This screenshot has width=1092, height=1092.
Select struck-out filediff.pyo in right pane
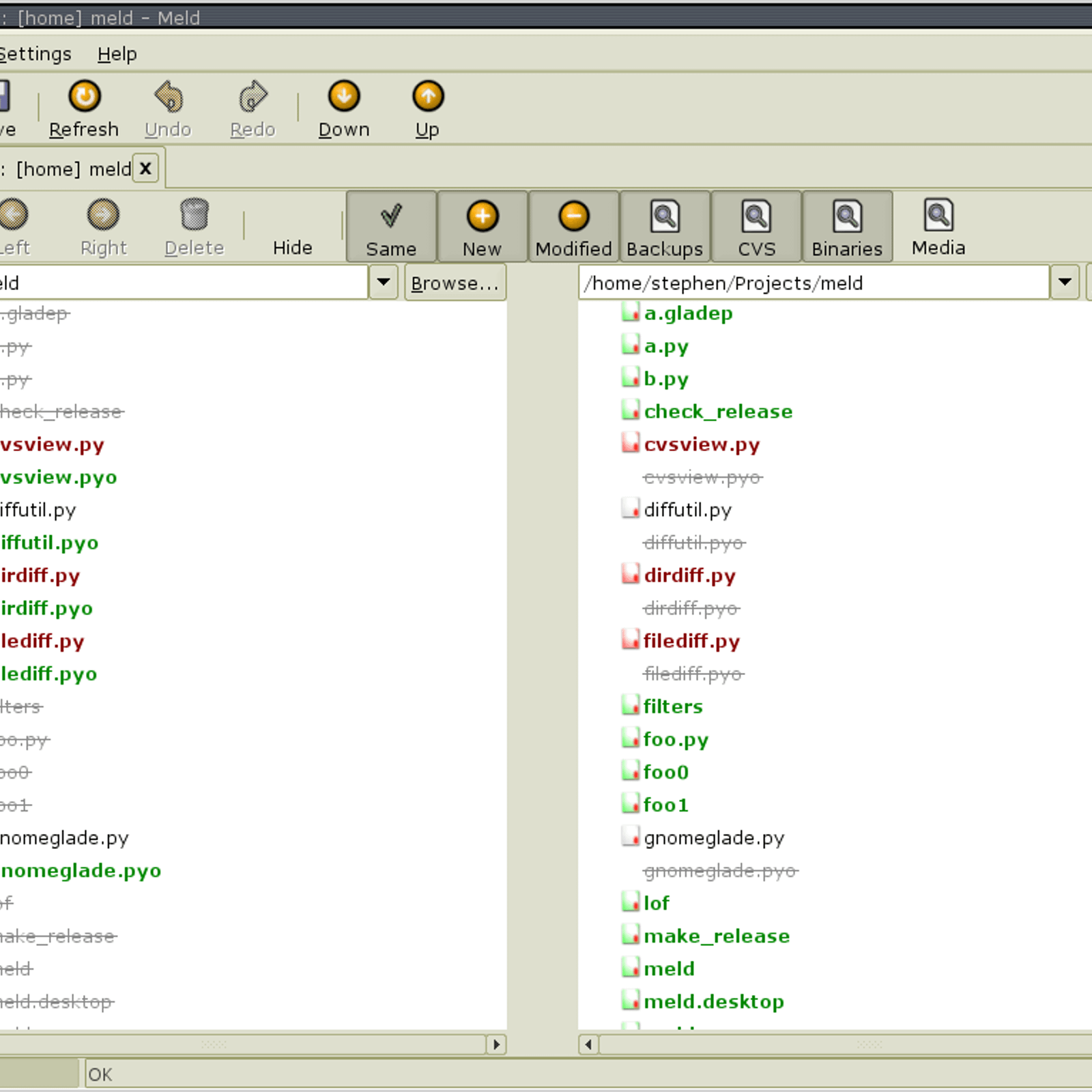[693, 674]
